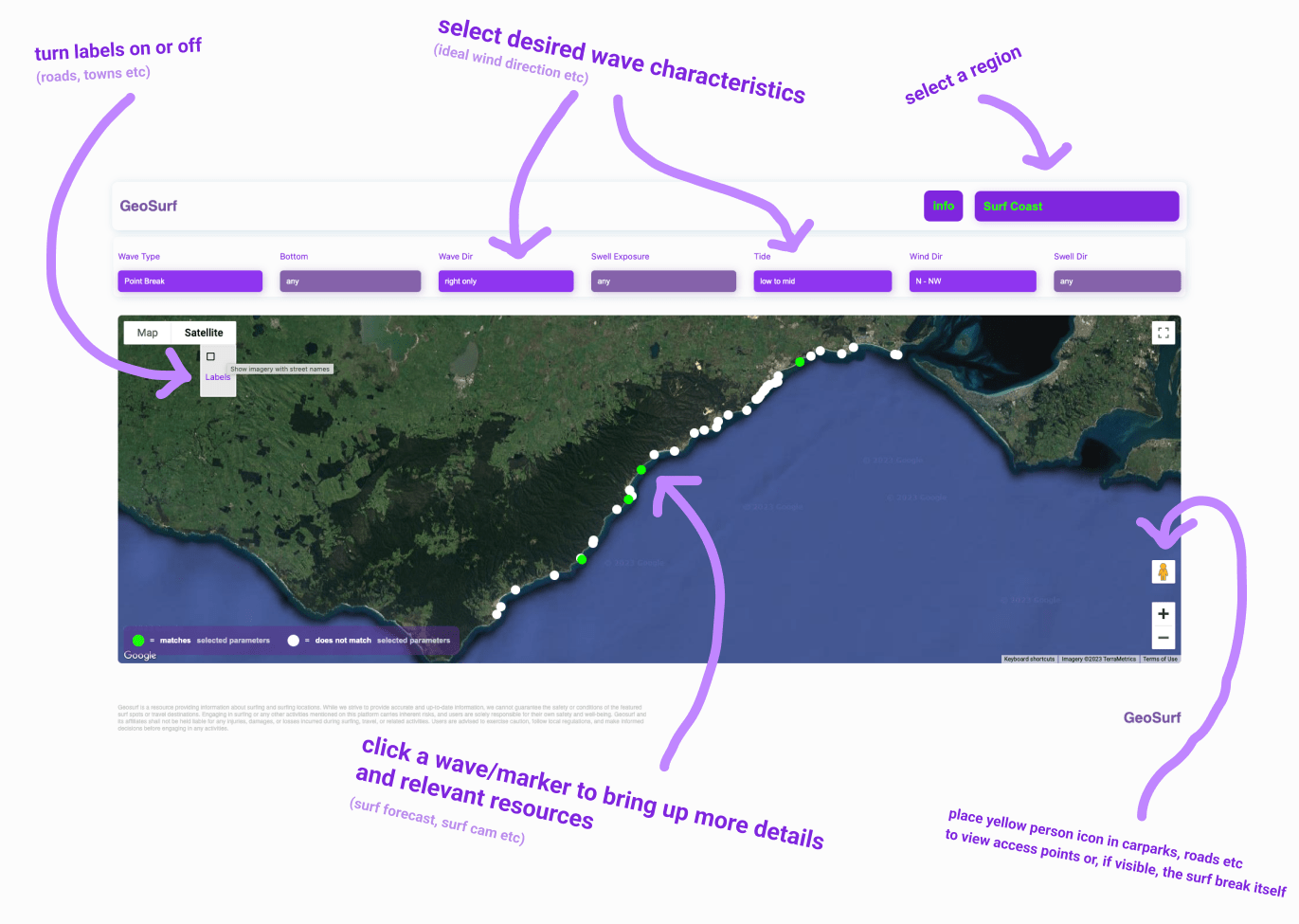Click the Imagery ©2023 TerraMetrics attribution
This screenshot has width=1299, height=924.
tap(1099, 659)
